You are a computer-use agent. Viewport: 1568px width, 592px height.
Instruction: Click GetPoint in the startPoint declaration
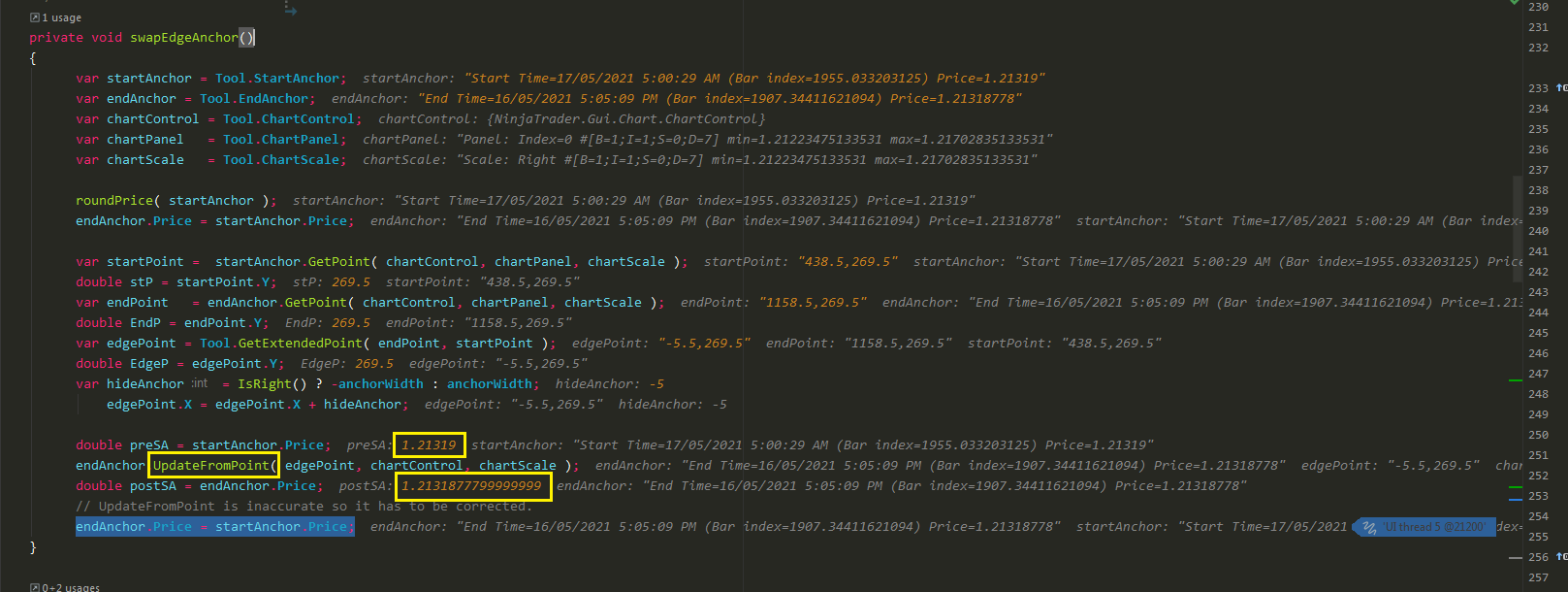tap(339, 262)
